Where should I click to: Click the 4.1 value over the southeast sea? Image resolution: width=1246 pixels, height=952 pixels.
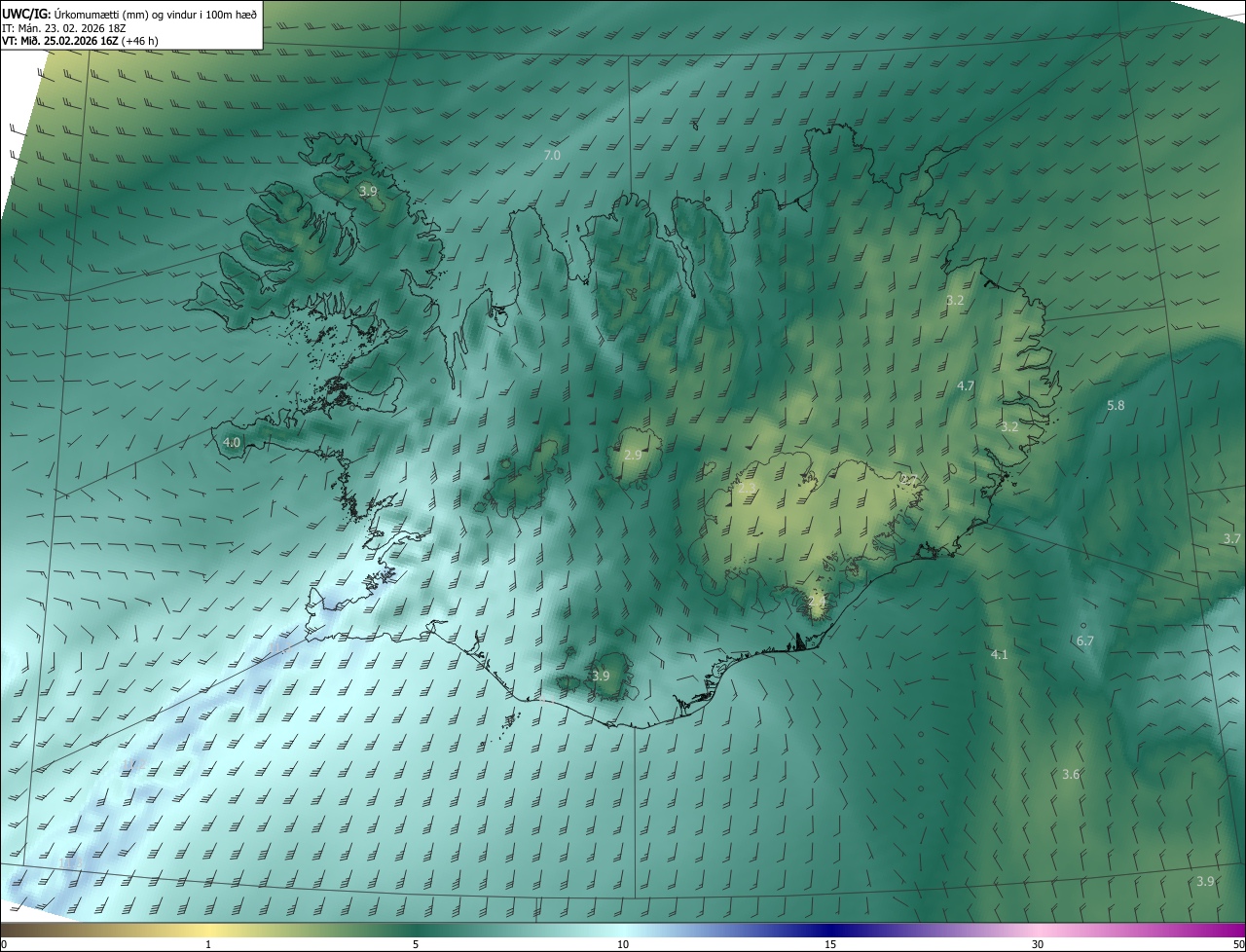click(1000, 654)
